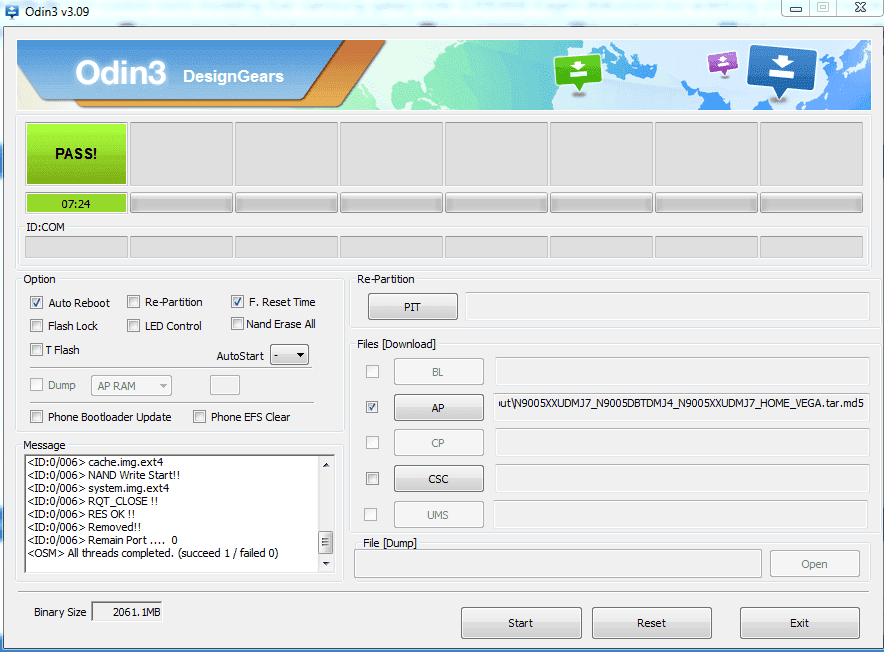This screenshot has width=884, height=652.
Task: Uncheck the Auto Reboot checkbox
Action: pos(37,303)
